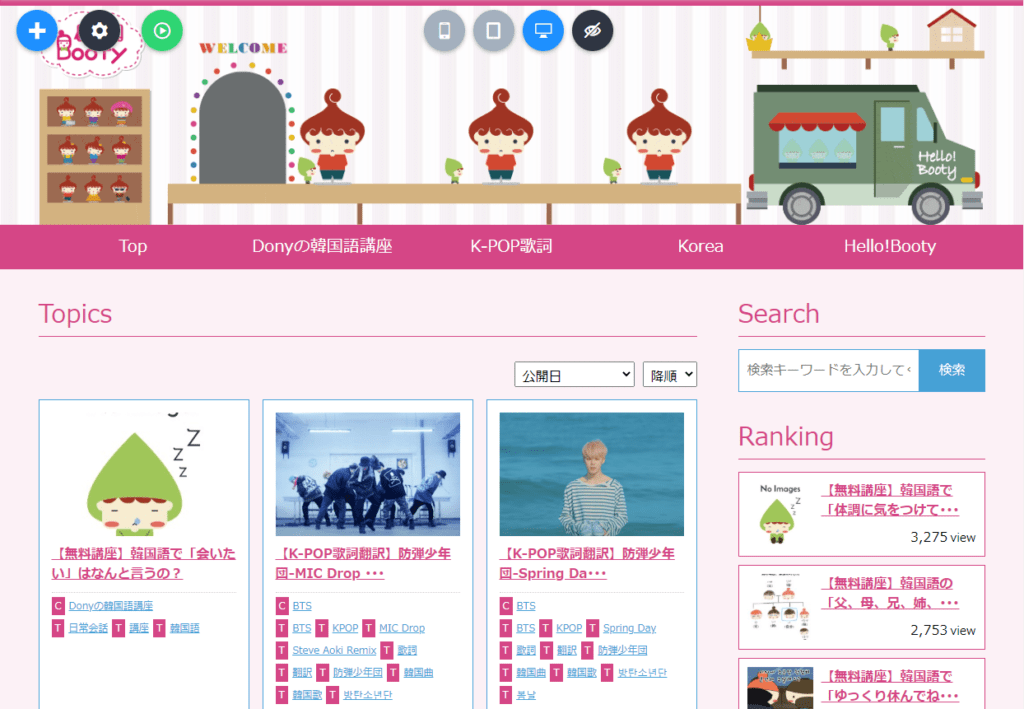Open the settings gear icon
The height and width of the screenshot is (709, 1024).
click(99, 30)
